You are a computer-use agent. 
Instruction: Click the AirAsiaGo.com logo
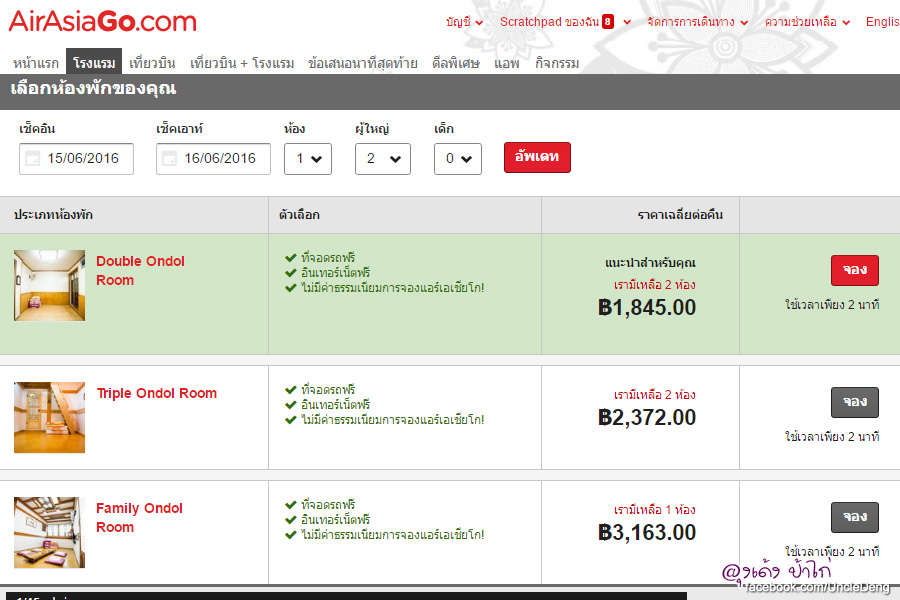pos(103,21)
